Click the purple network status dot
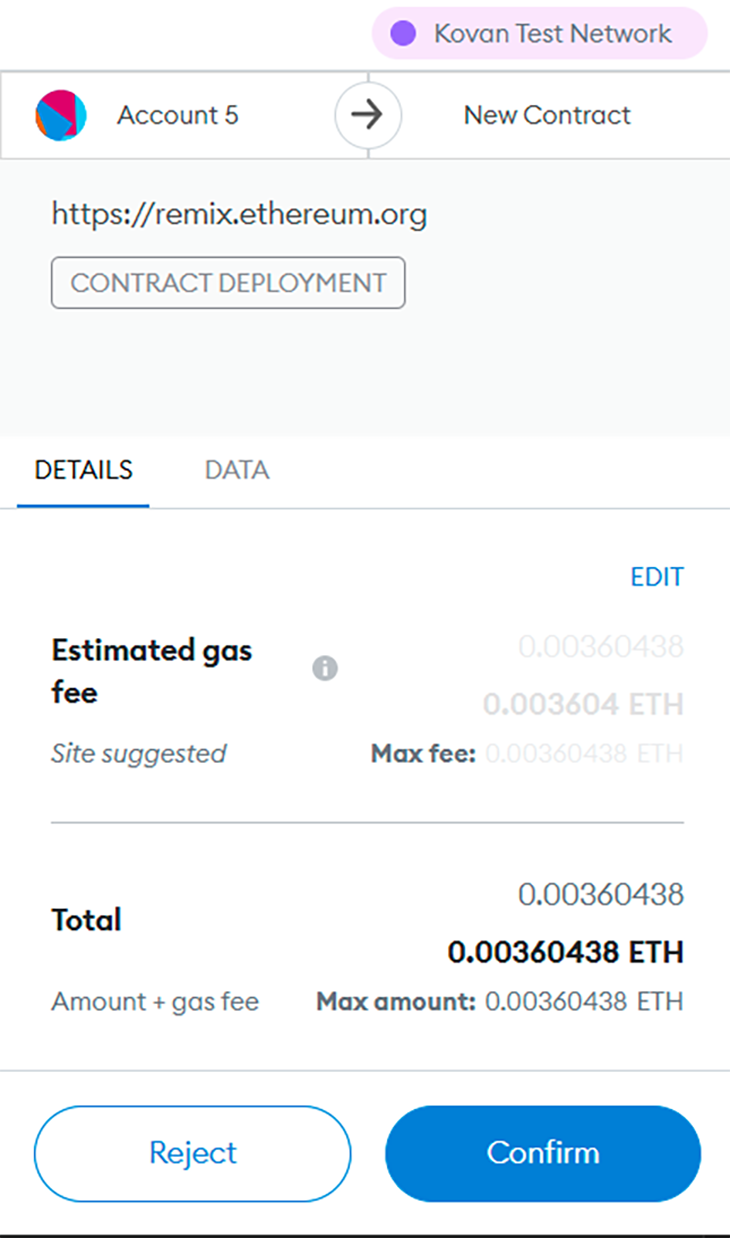Screen dimensions: 730x1238 [402, 33]
